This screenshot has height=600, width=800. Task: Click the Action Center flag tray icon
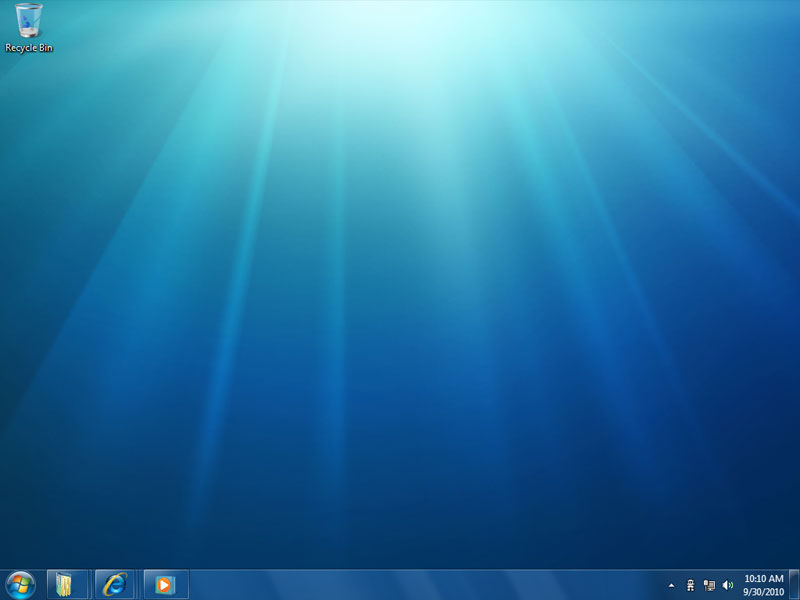pyautogui.click(x=691, y=583)
